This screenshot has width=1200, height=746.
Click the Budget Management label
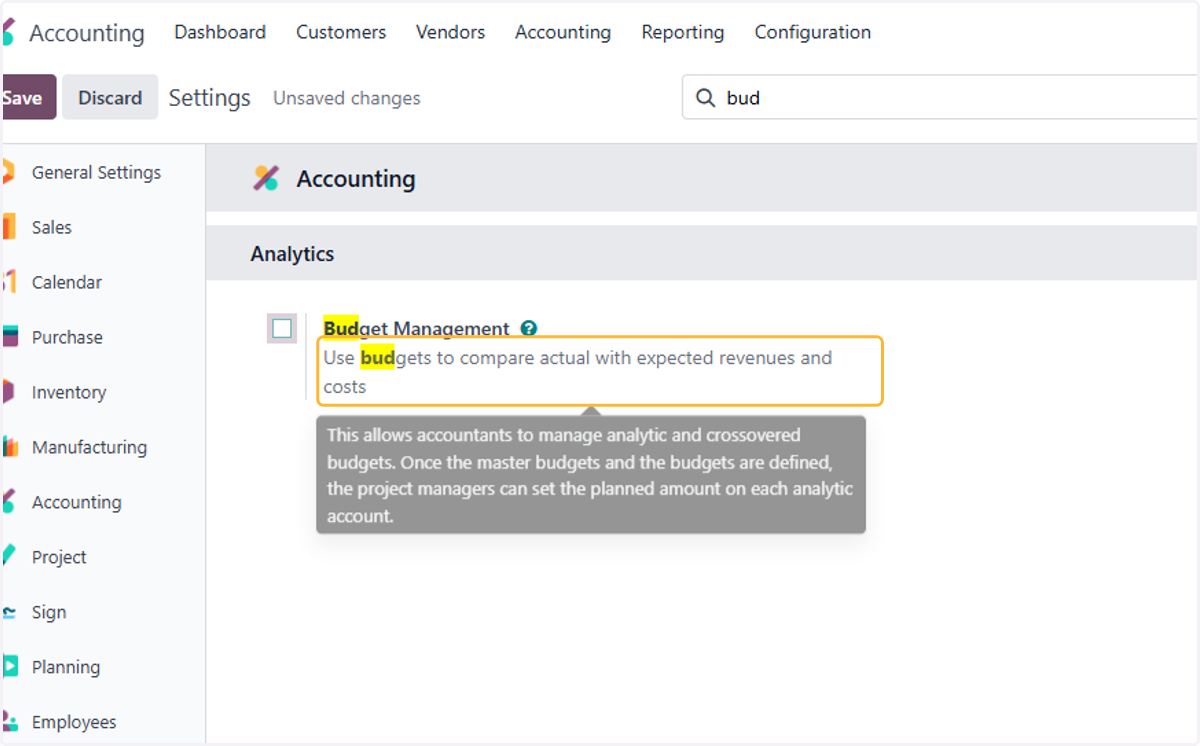(416, 328)
